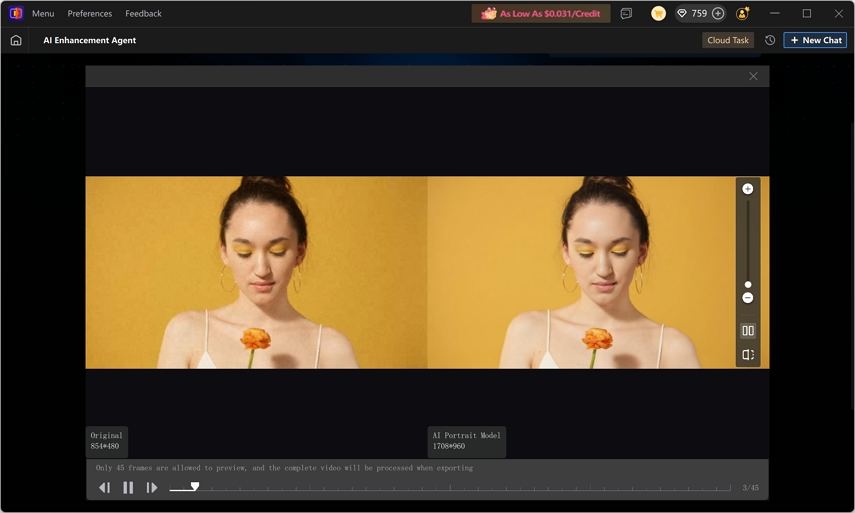Click the enhanced video preview image
855x513 pixels.
pyautogui.click(x=598, y=272)
